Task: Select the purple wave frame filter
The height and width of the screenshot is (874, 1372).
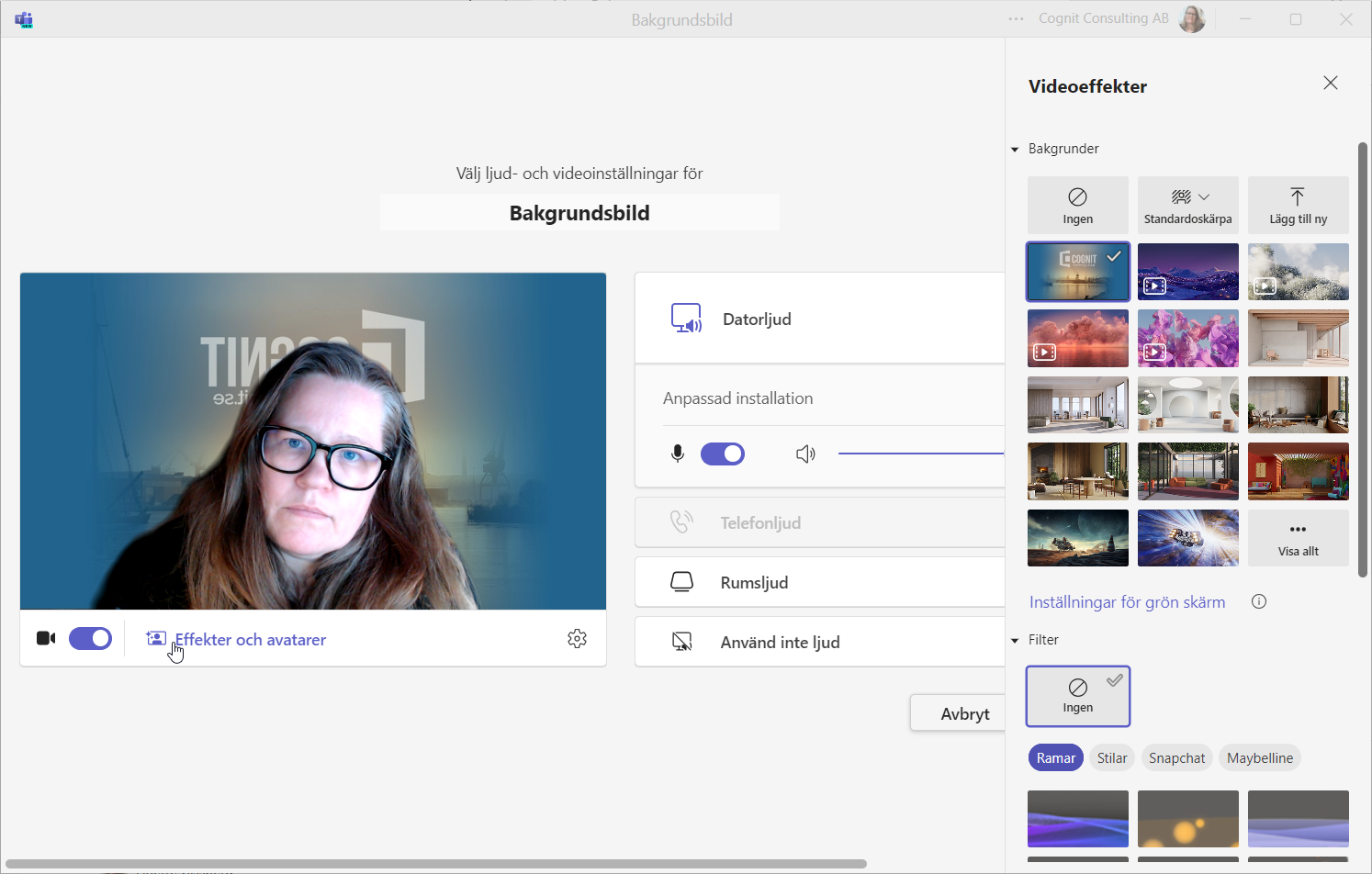Action: point(1078,819)
